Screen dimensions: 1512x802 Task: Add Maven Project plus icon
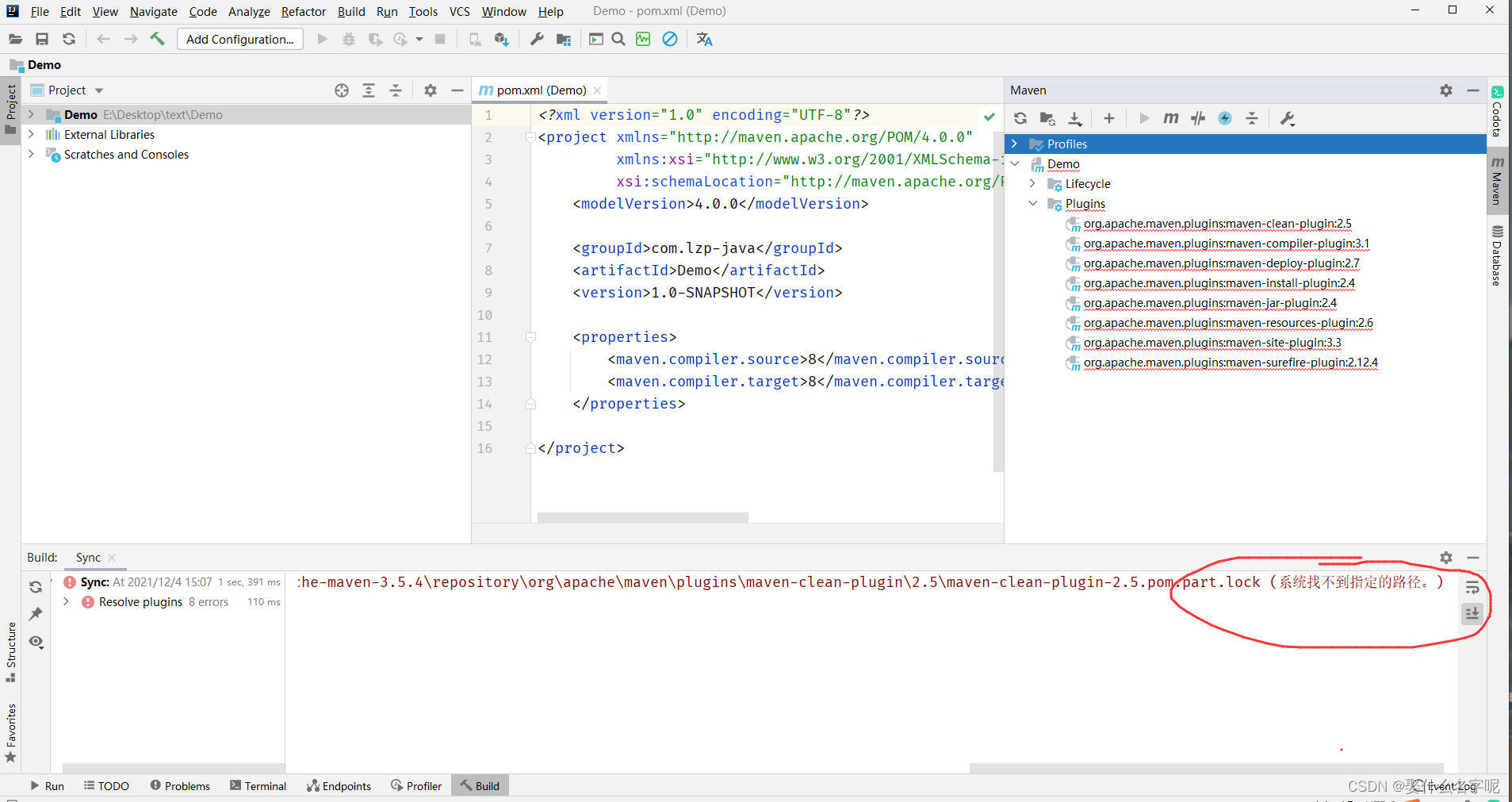[1109, 118]
